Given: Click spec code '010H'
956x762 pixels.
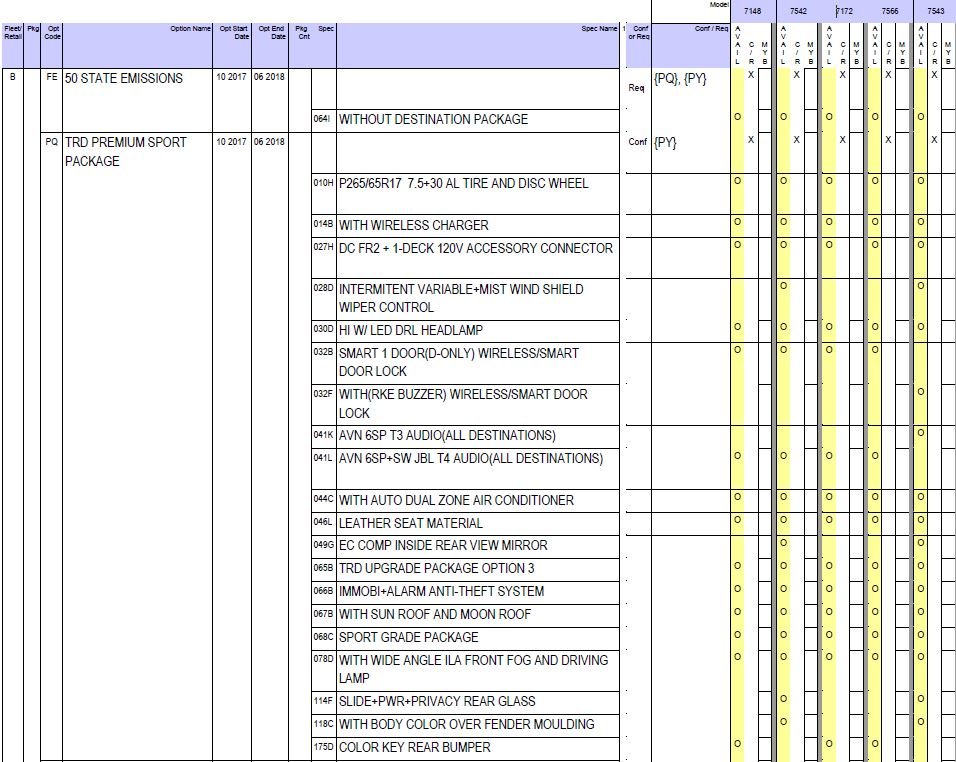Looking at the screenshot, I should pos(323,182).
